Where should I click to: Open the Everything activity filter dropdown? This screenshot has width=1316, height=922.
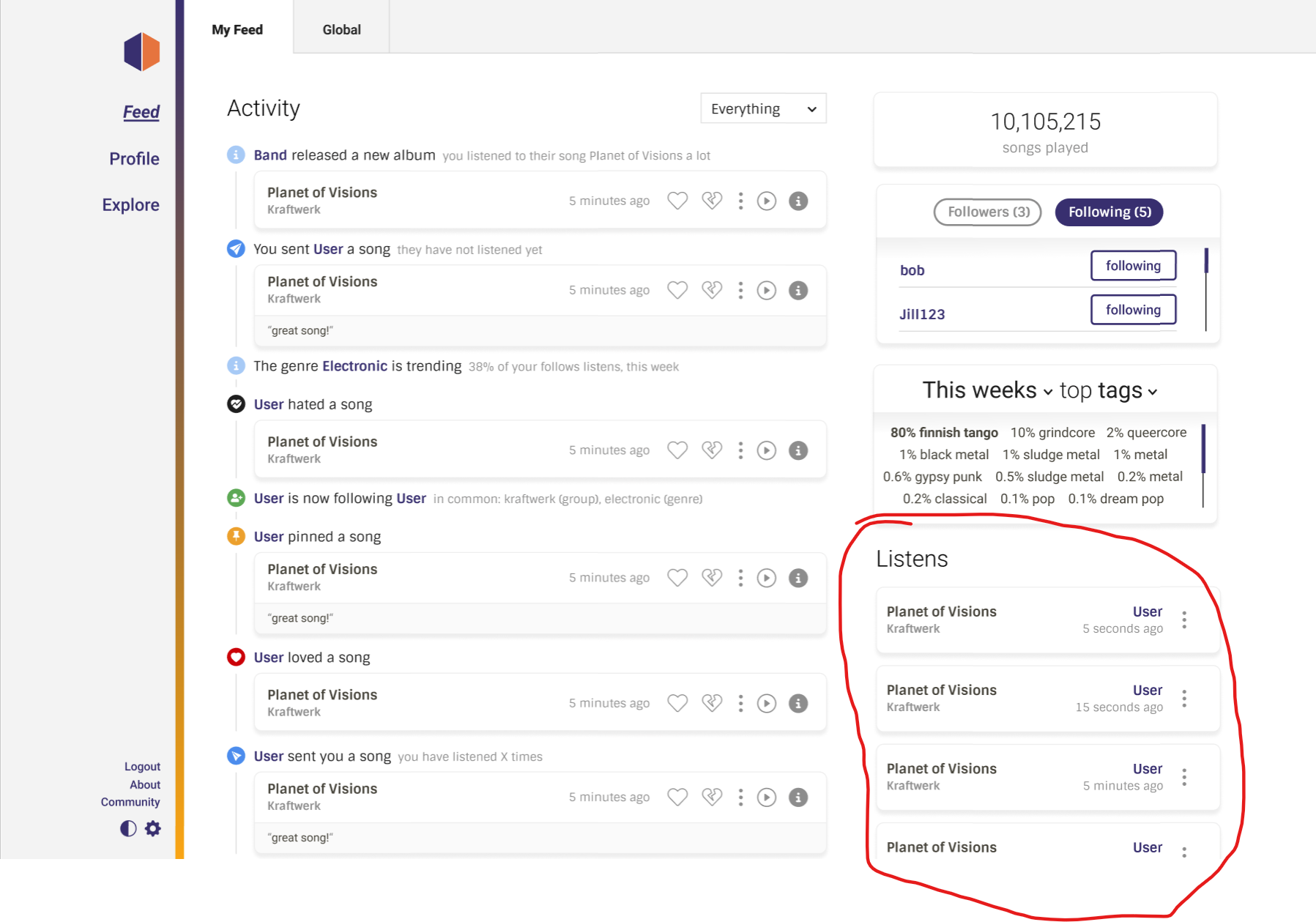[x=763, y=108]
